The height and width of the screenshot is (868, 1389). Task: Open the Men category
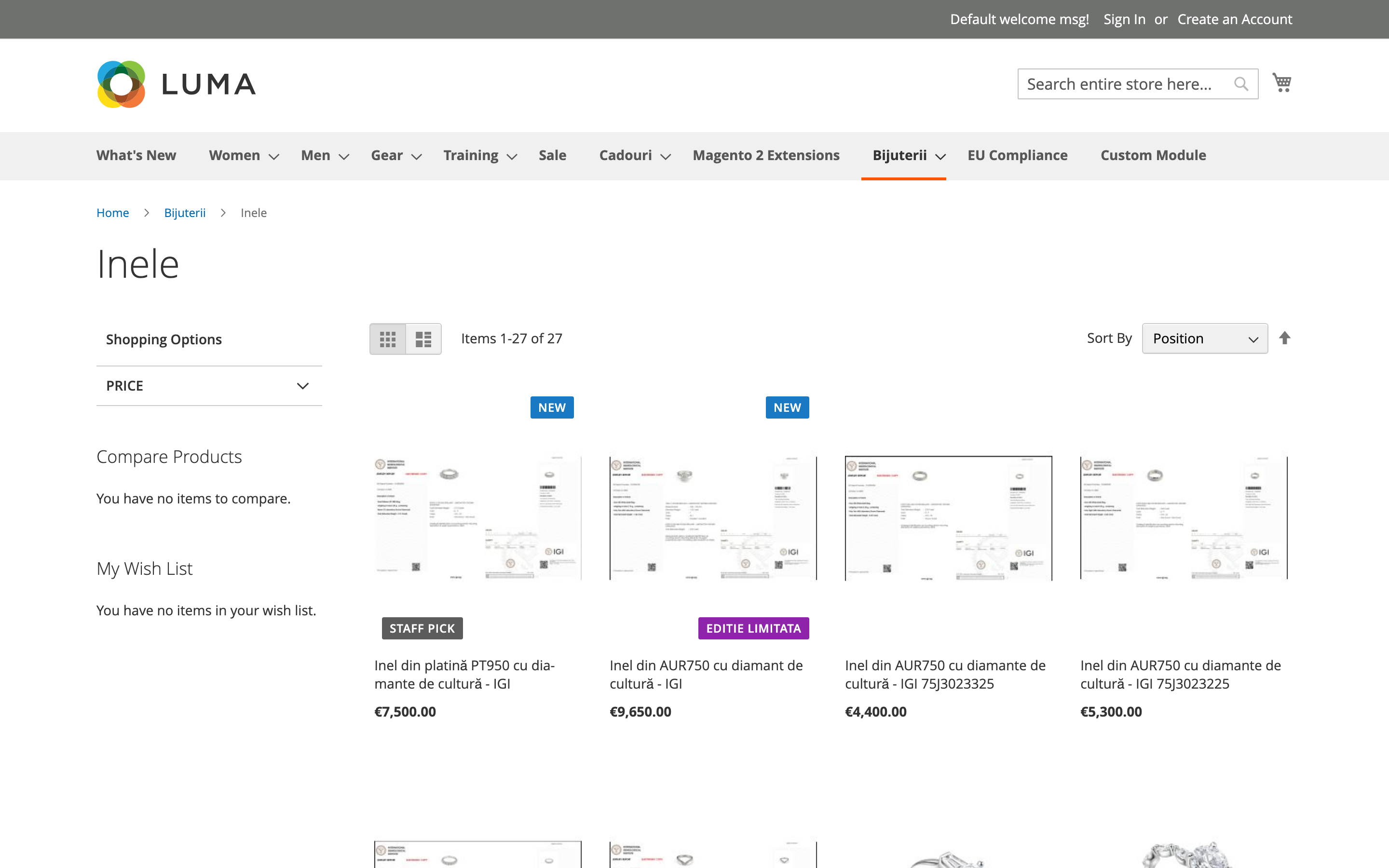(316, 156)
